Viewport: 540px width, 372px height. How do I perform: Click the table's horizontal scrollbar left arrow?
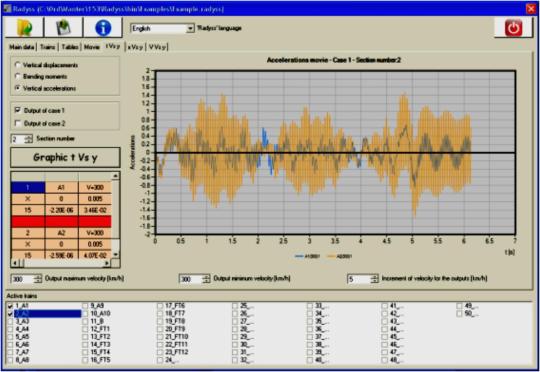[15, 263]
